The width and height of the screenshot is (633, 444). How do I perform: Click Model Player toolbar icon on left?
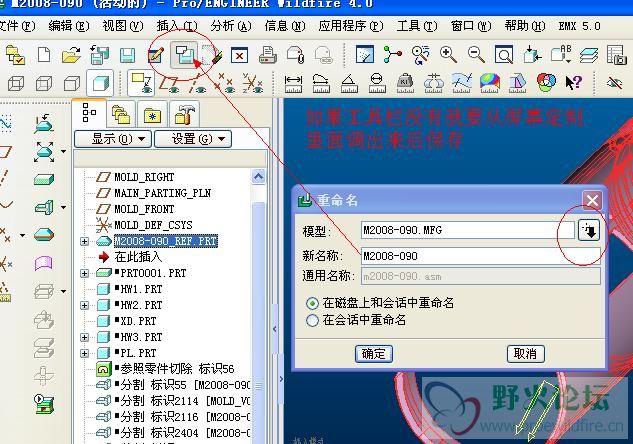click(44, 404)
